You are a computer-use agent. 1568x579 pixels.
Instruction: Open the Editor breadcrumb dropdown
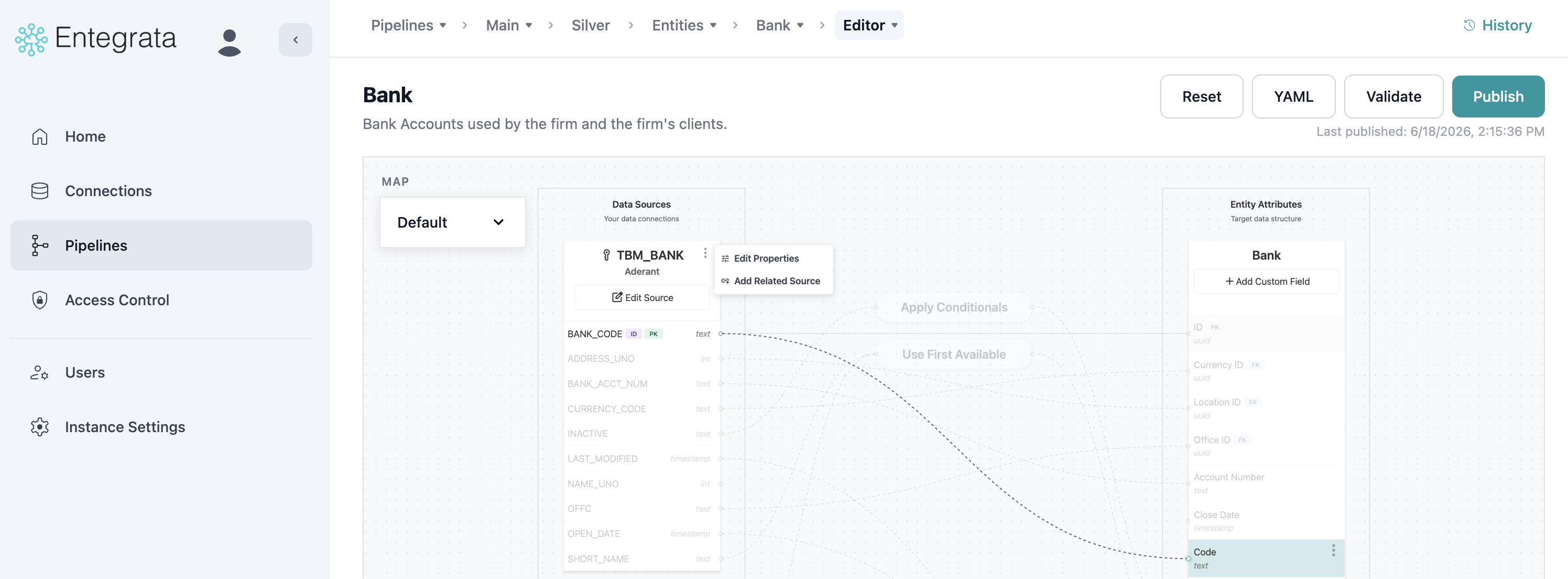(869, 25)
